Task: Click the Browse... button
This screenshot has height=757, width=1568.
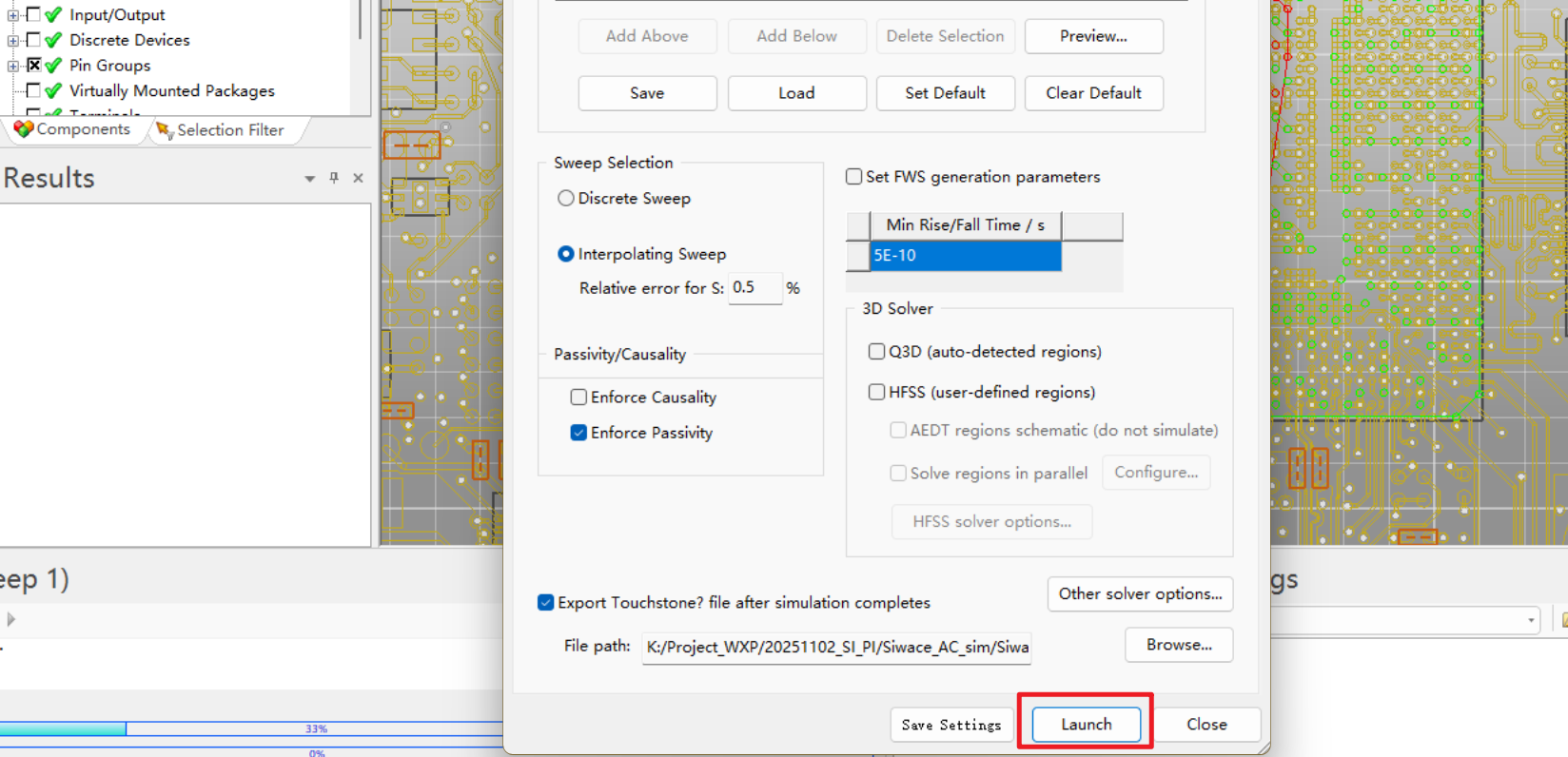Action: coord(1179,645)
